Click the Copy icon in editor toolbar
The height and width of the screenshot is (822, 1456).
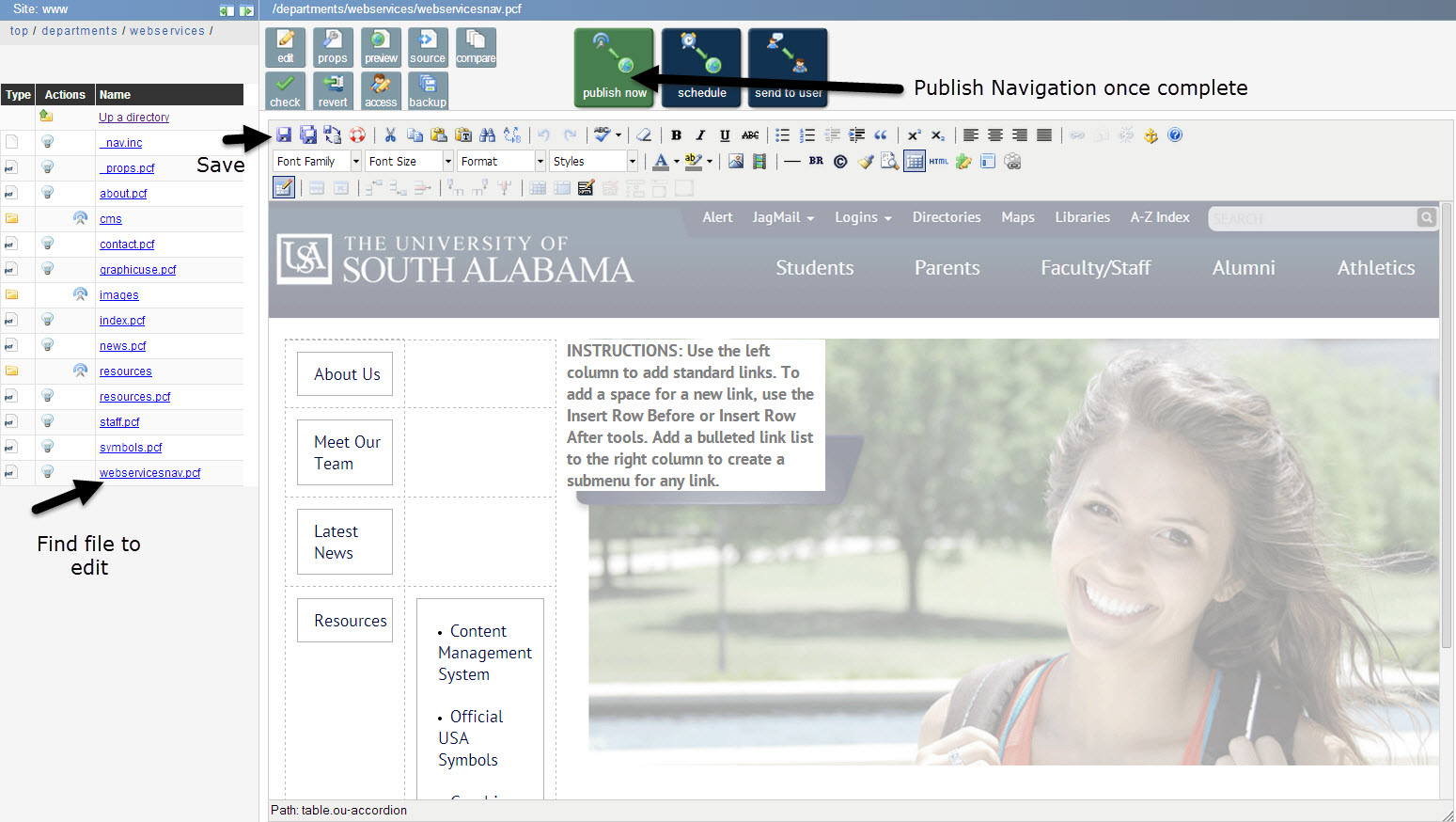click(415, 135)
